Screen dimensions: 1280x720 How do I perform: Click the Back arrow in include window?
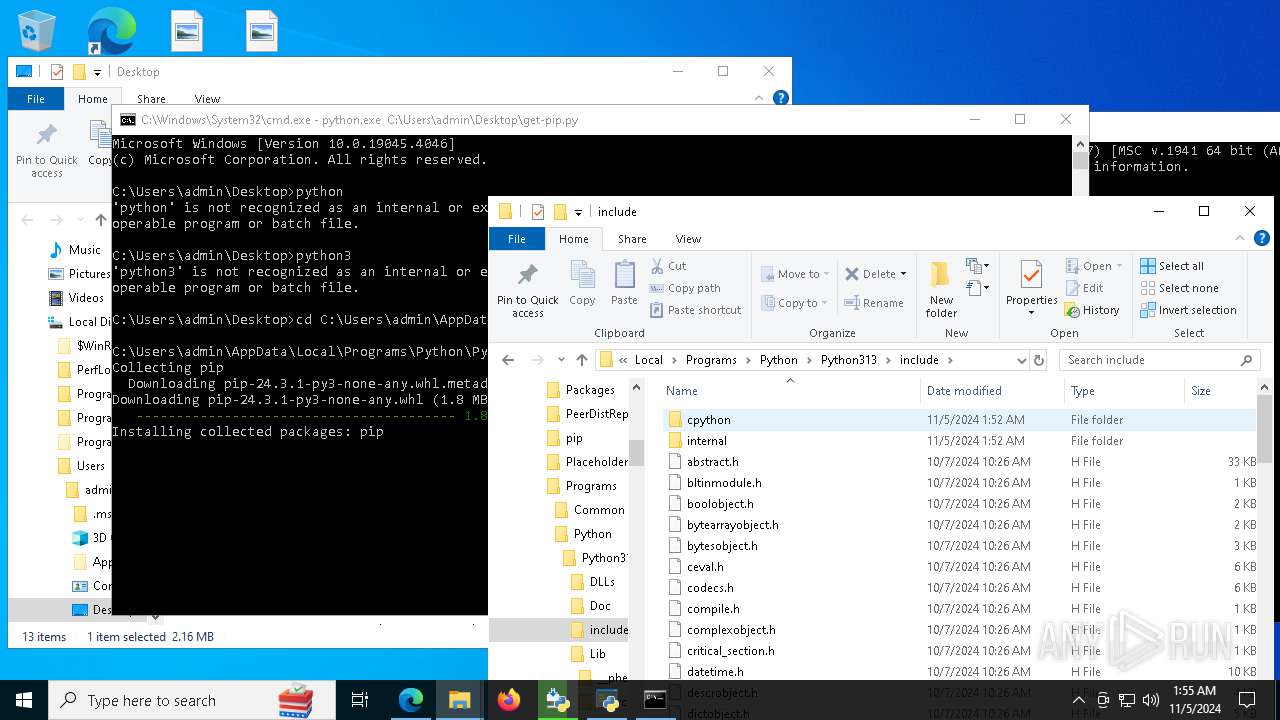pos(508,360)
